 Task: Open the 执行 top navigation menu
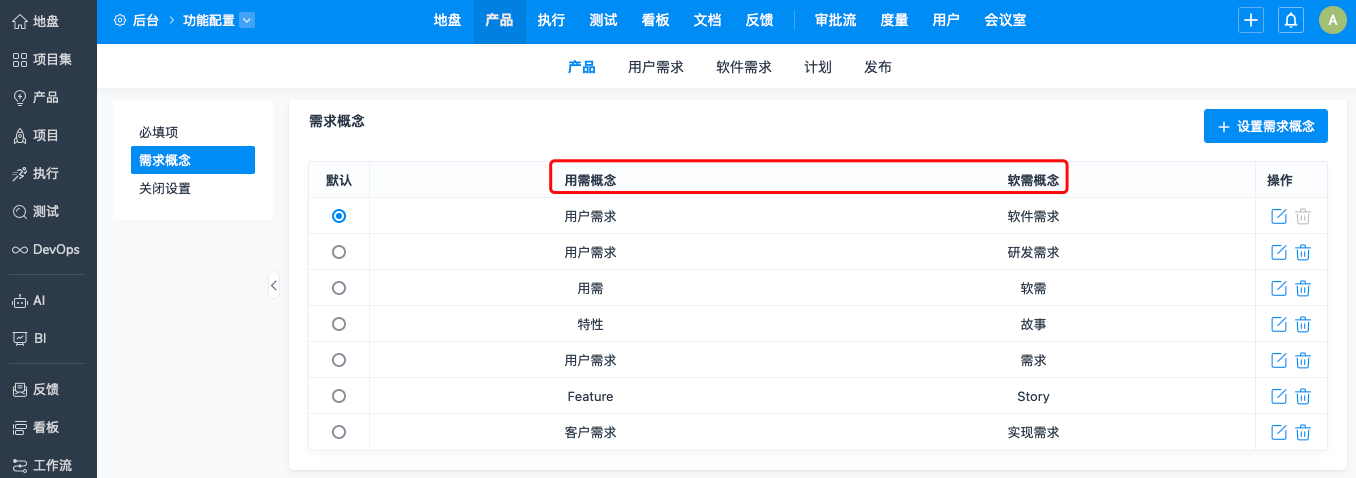click(x=551, y=20)
